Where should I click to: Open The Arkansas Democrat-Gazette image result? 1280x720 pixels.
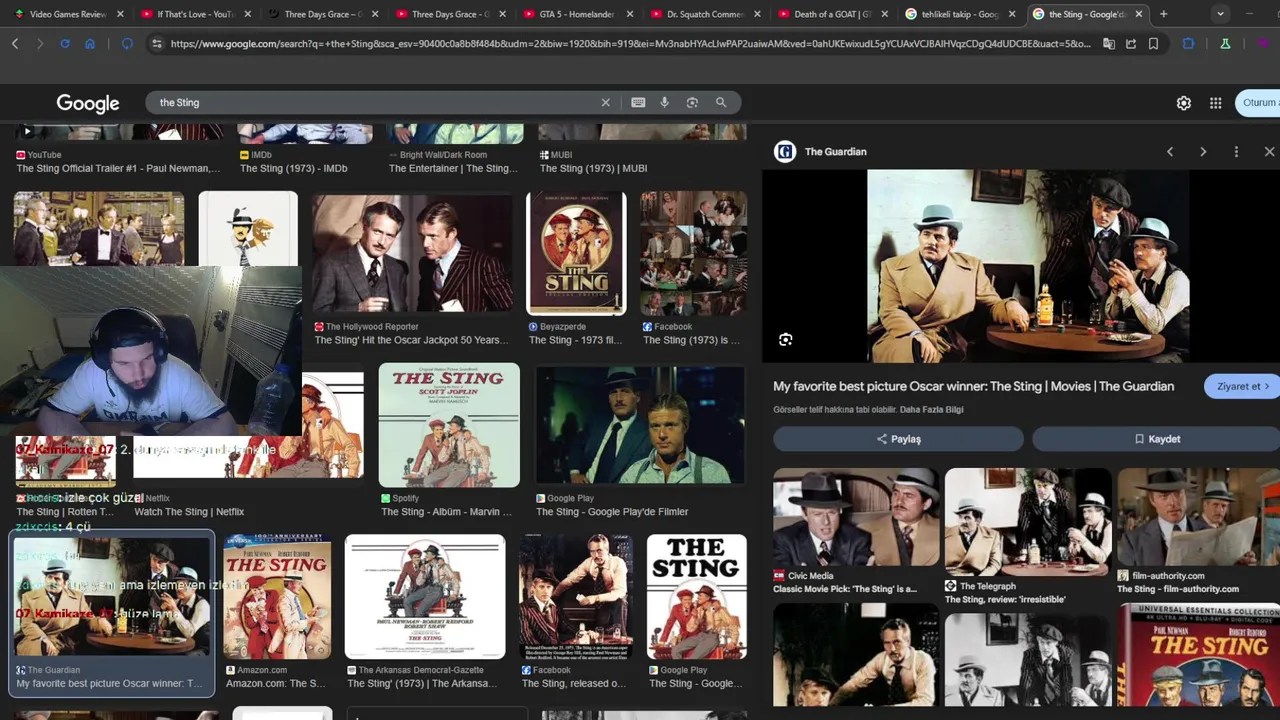425,596
